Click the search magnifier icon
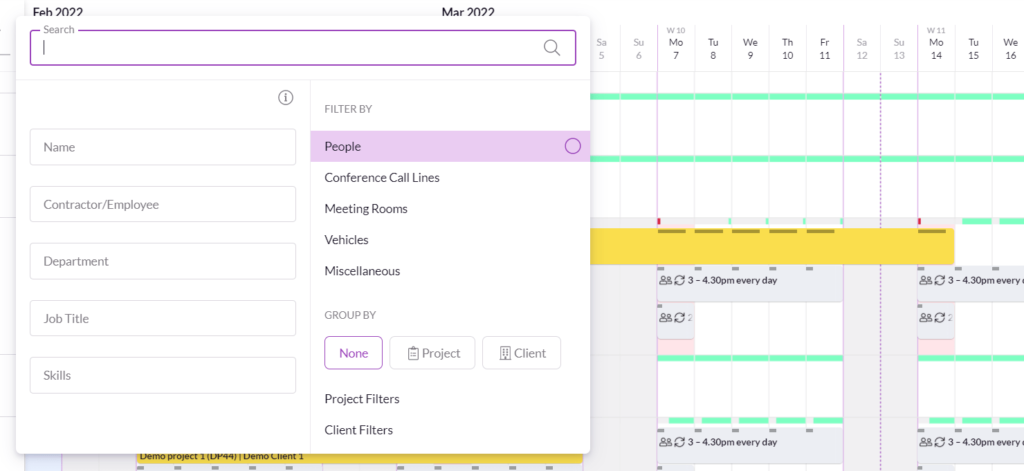 (x=552, y=47)
